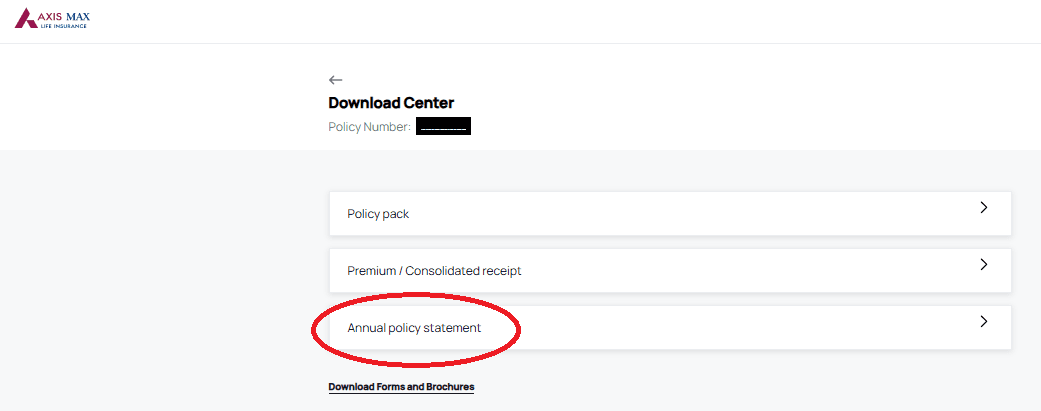Expand Annual policy statement using right chevron

click(984, 321)
